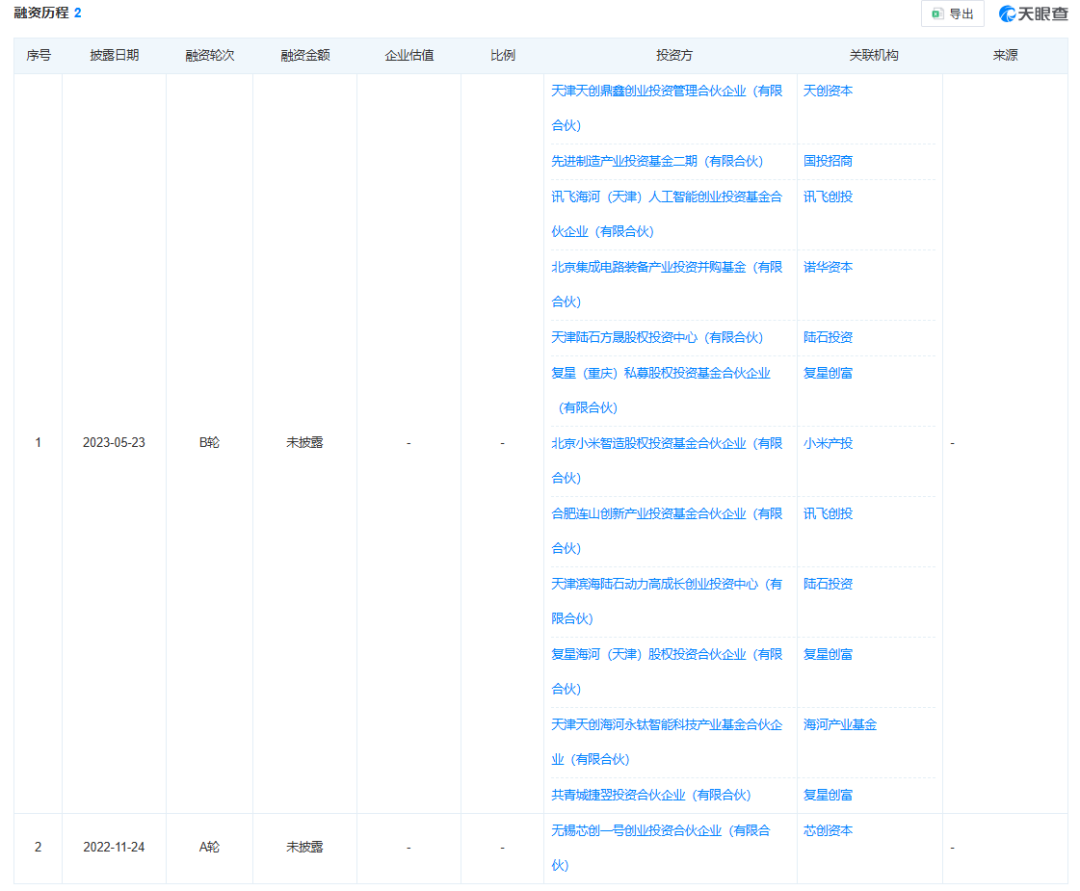
Task: Click the 关联机构 column header
Action: click(x=873, y=55)
